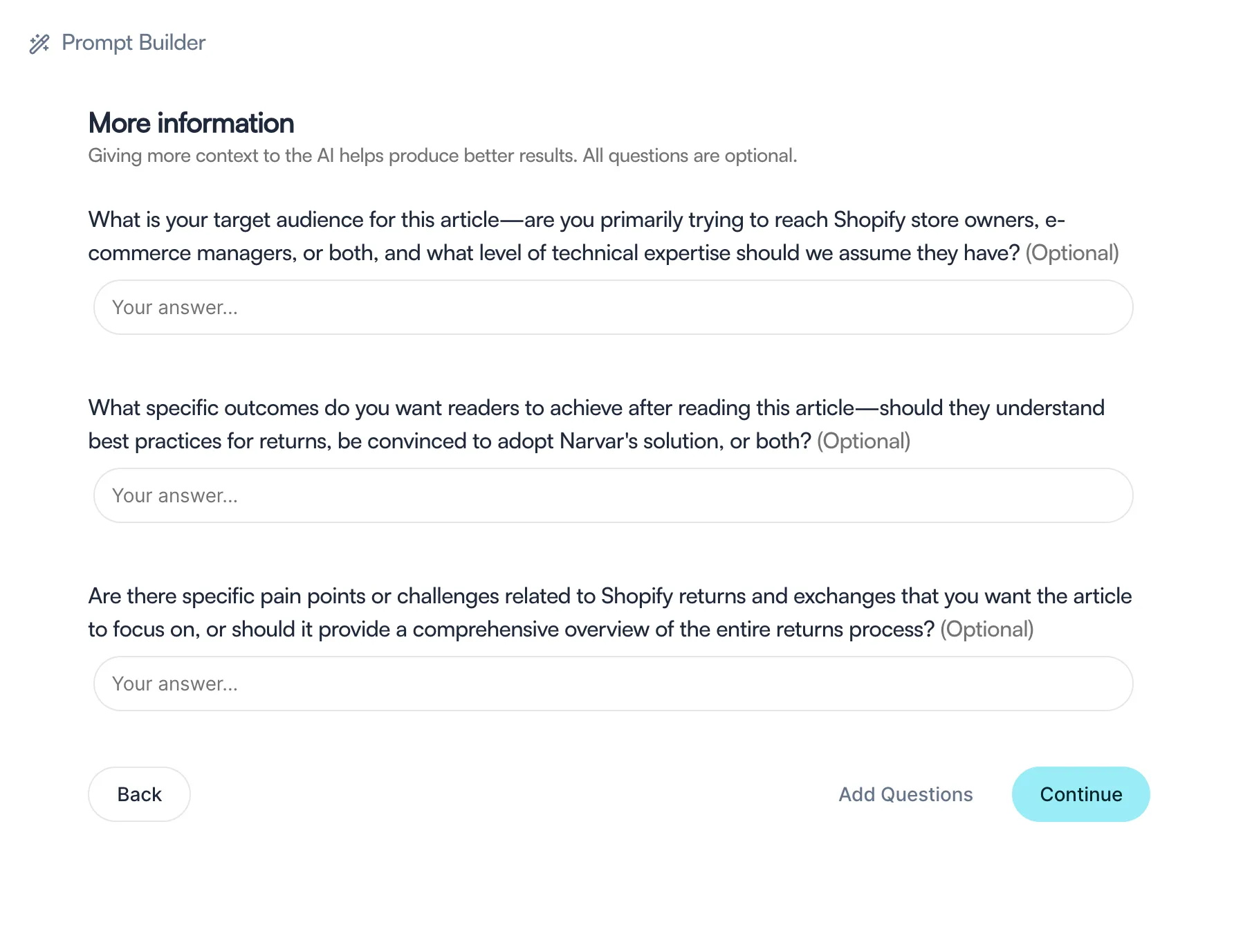Click the pain points question text
Screen dimensions: 1252x952
tap(610, 612)
